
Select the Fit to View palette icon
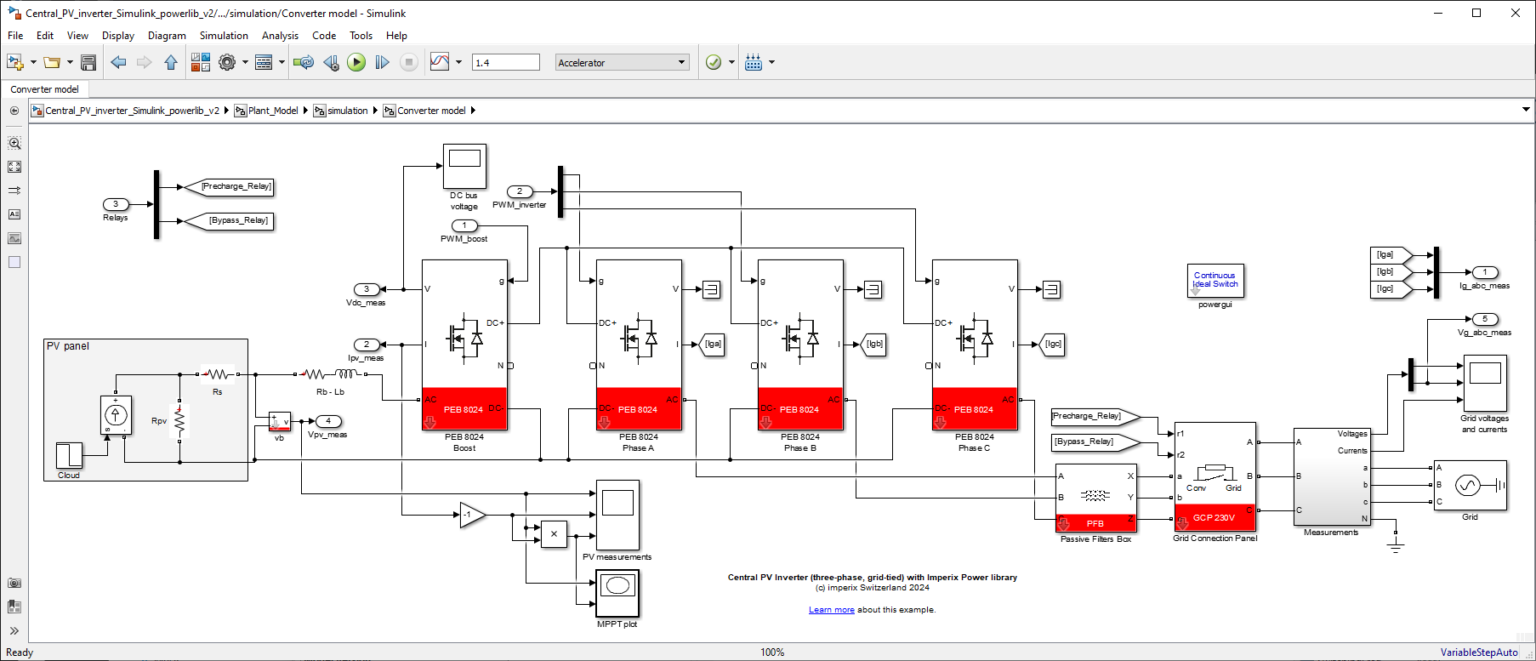pos(14,166)
